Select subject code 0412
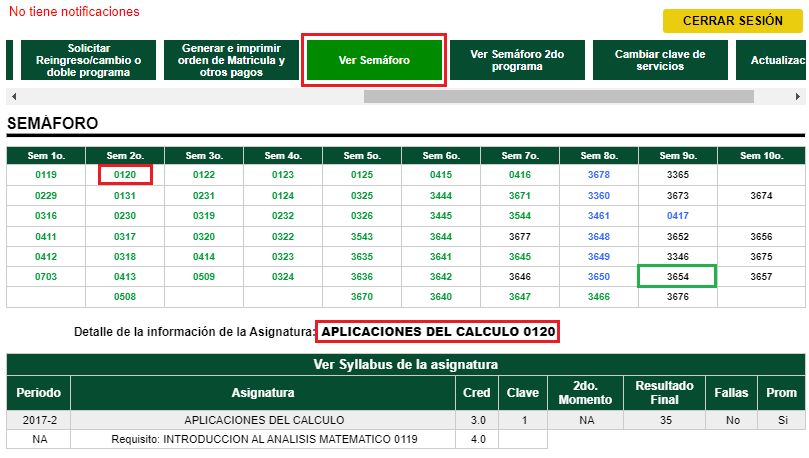This screenshot has height=458, width=809. click(46, 257)
